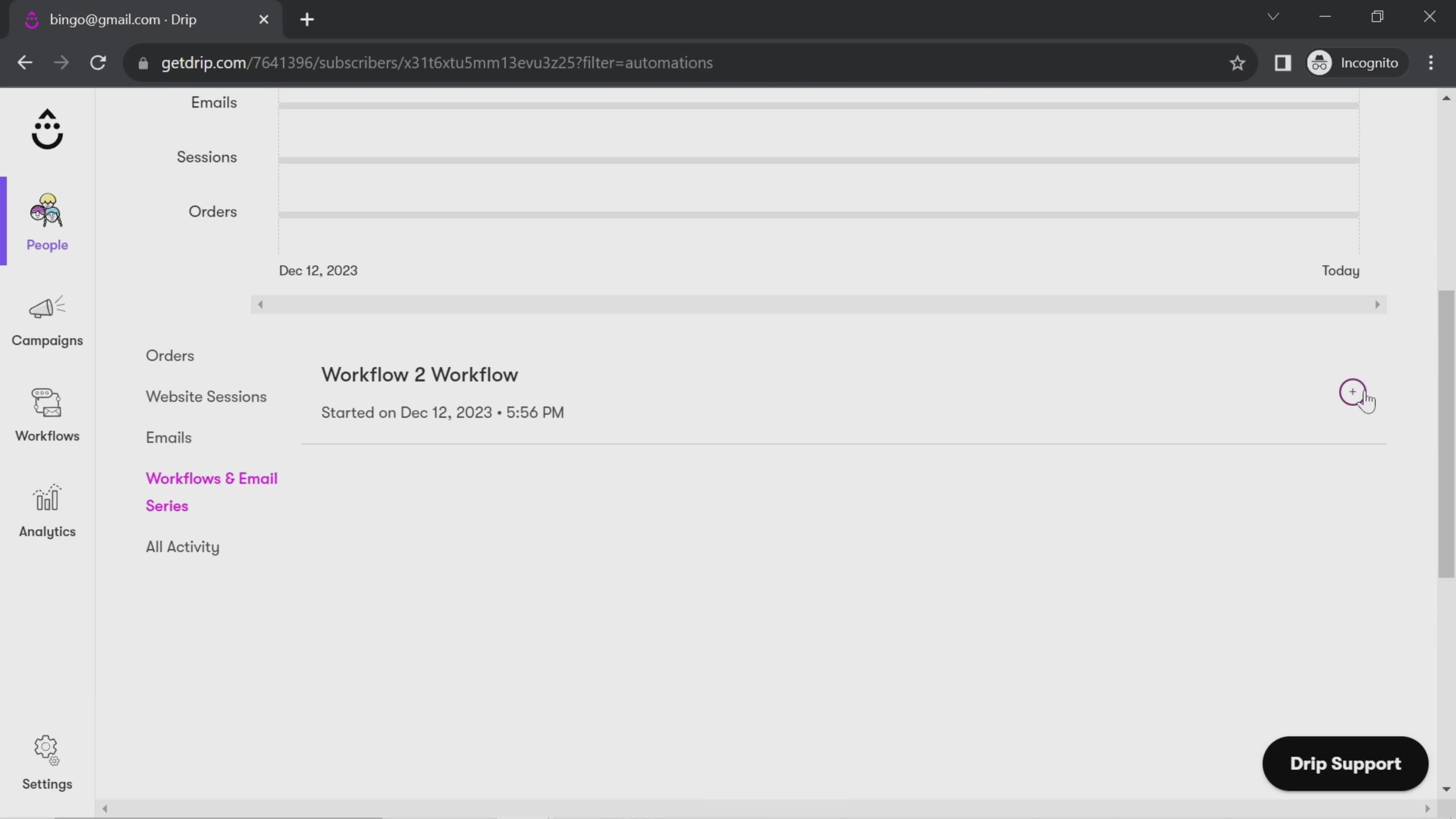The image size is (1456, 819).
Task: Click Website Sessions menu item
Action: point(206,396)
